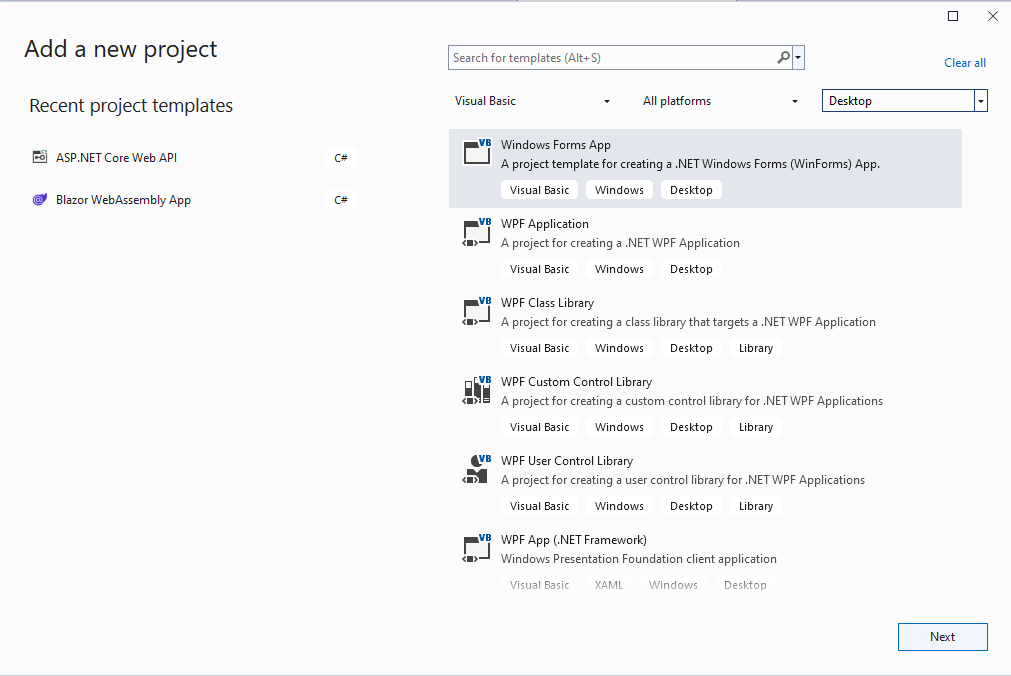Choose the WPF Custom Control Library title
Screen dimensions: 1011x676
pos(576,382)
